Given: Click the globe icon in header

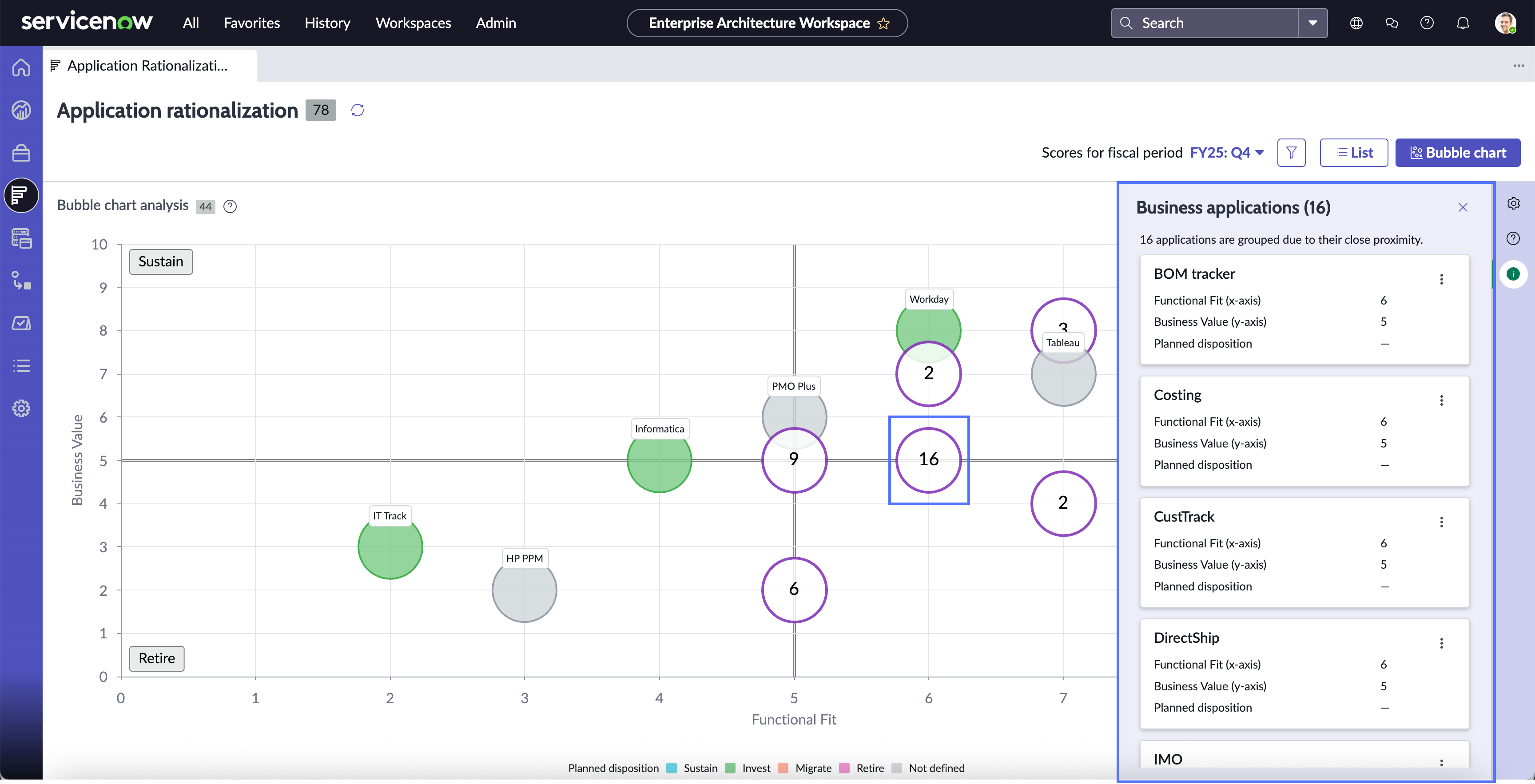Looking at the screenshot, I should [x=1356, y=23].
